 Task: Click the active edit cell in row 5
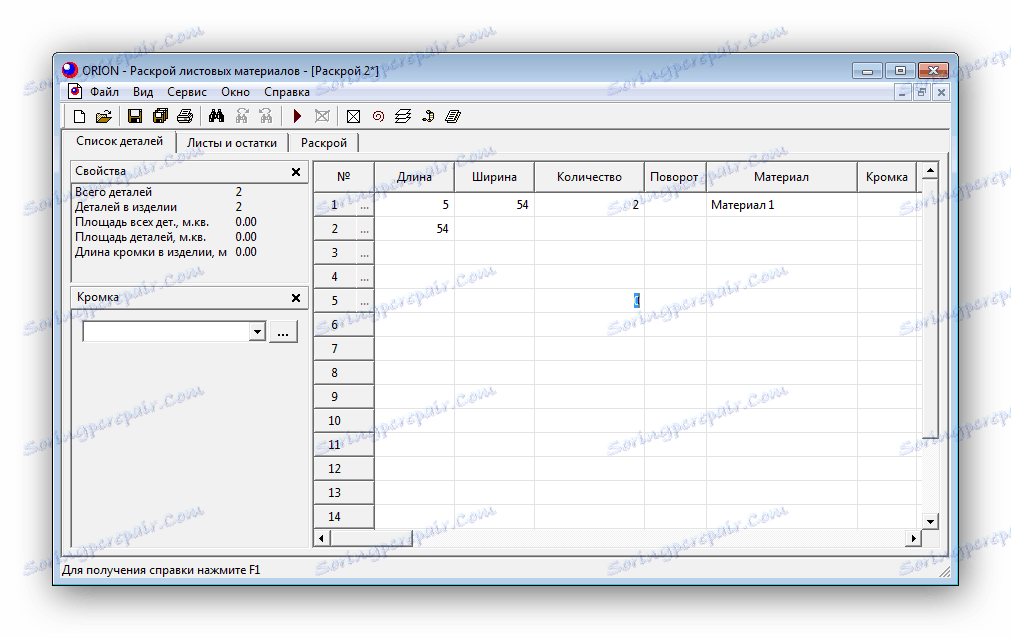point(589,301)
